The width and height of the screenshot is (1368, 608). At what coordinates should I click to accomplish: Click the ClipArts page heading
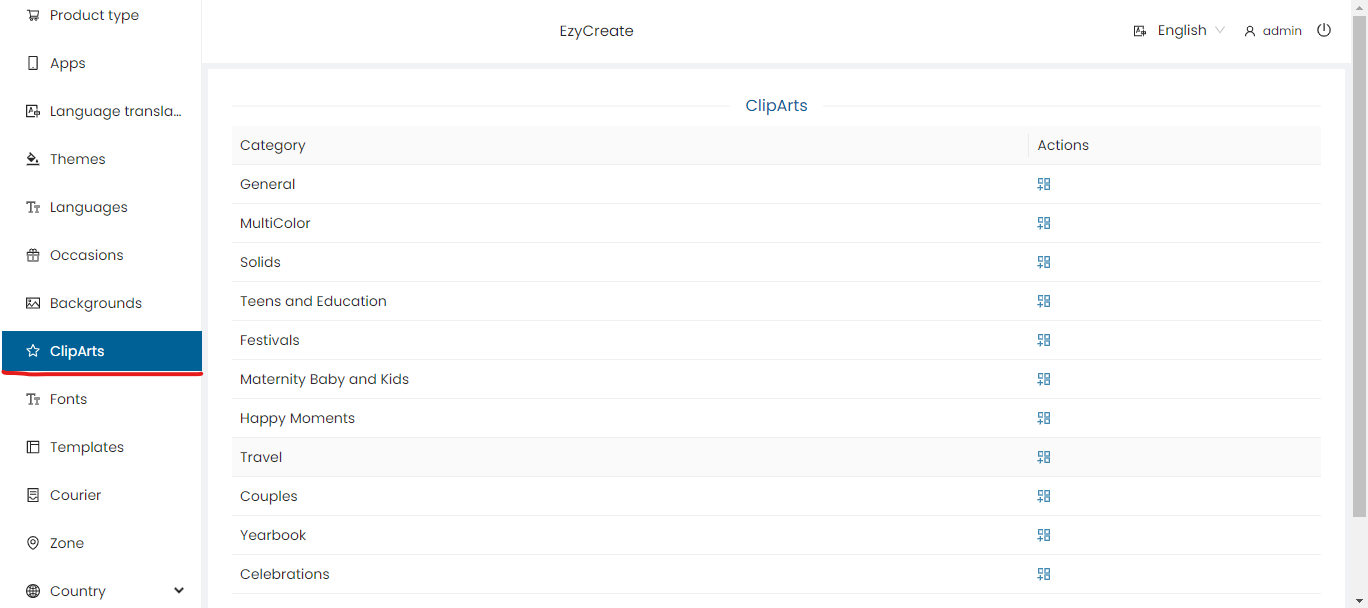[776, 105]
